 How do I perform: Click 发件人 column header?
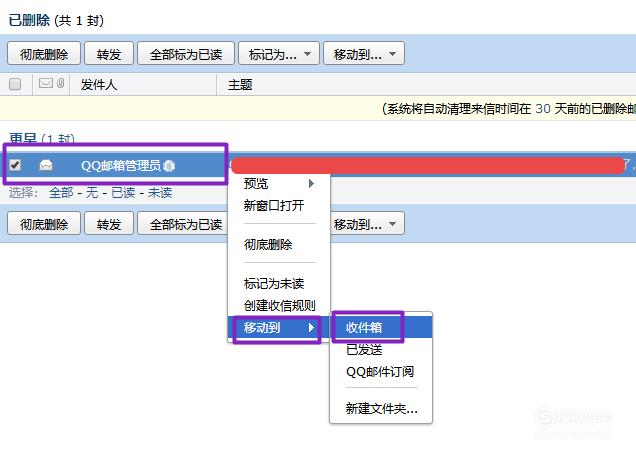99,85
